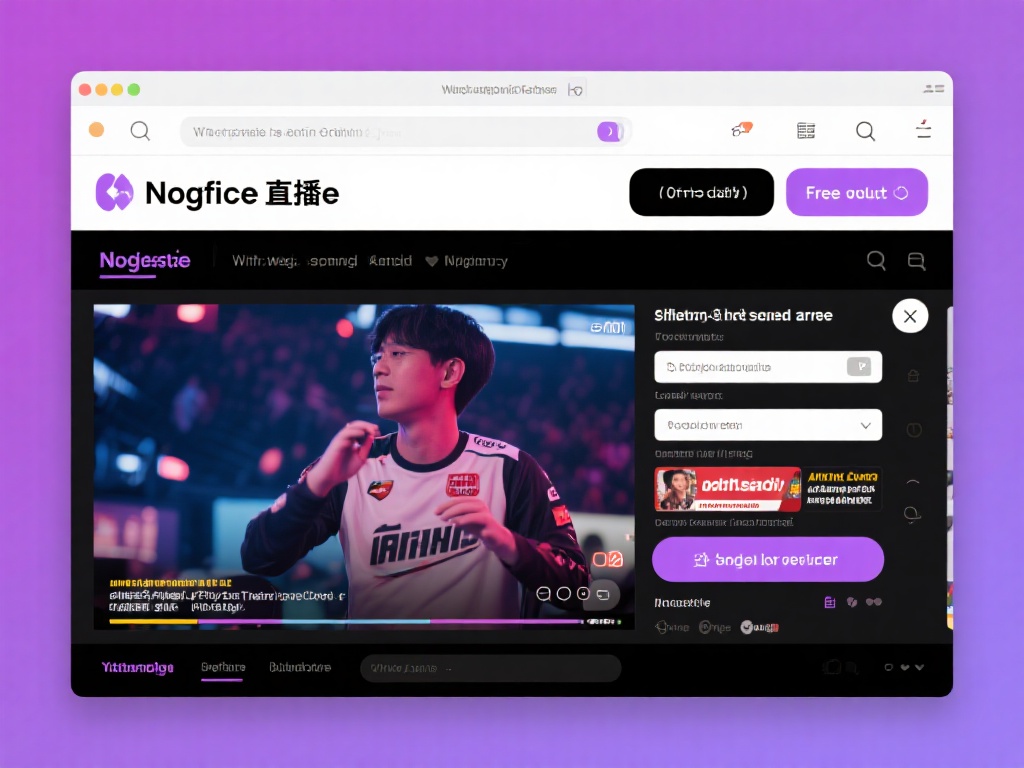The width and height of the screenshot is (1024, 768).
Task: Click the search icon in the dark navigation bar
Action: point(876,261)
